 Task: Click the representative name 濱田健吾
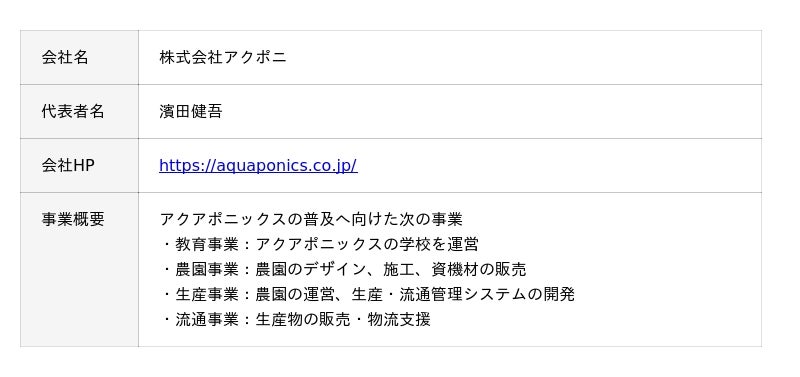coord(191,112)
